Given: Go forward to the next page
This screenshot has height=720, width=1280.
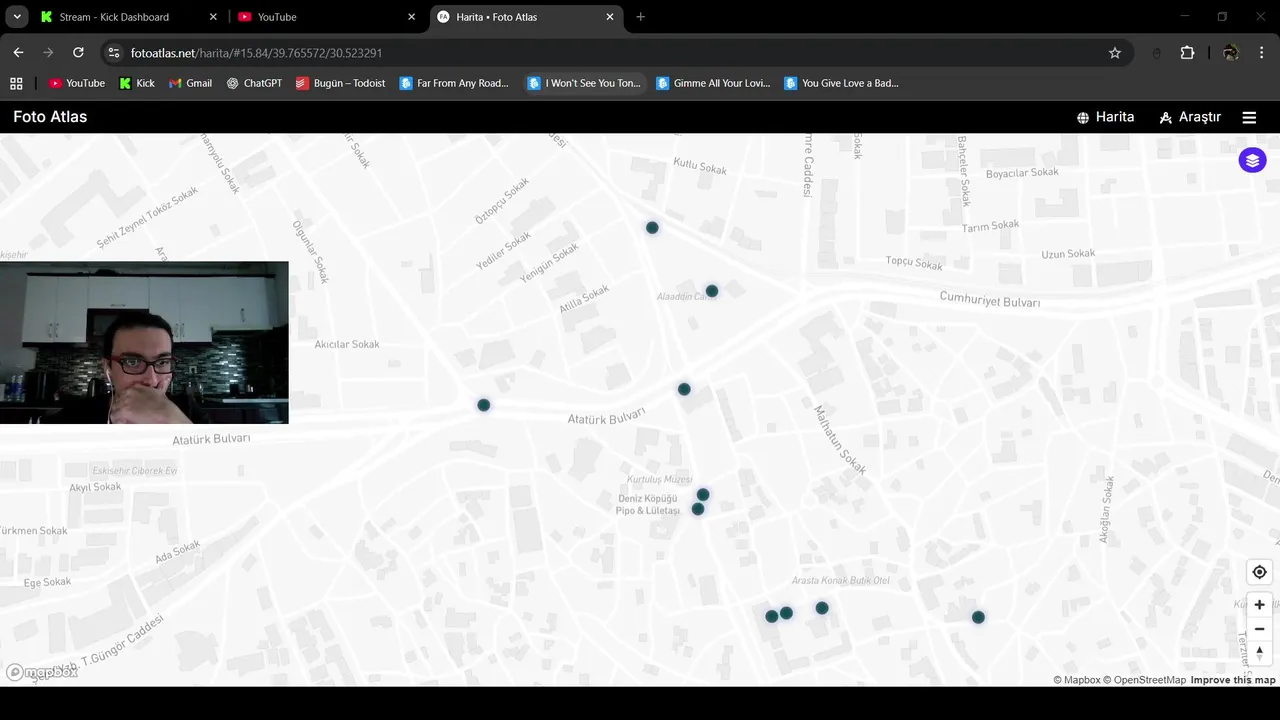Looking at the screenshot, I should pos(48,53).
